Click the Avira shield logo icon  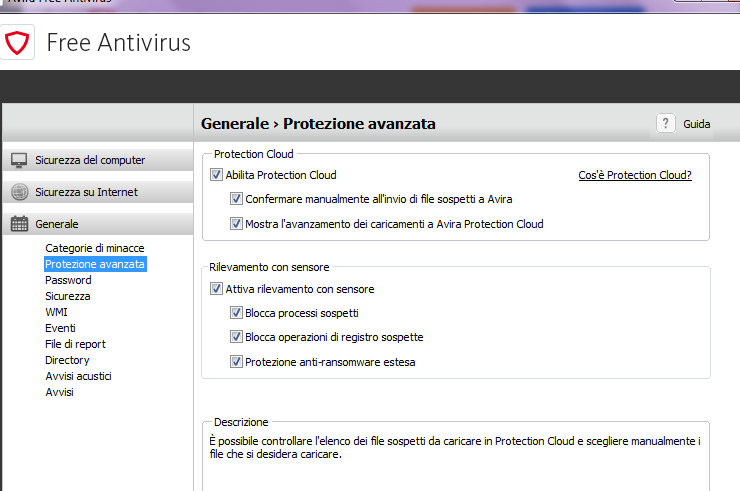coord(19,43)
